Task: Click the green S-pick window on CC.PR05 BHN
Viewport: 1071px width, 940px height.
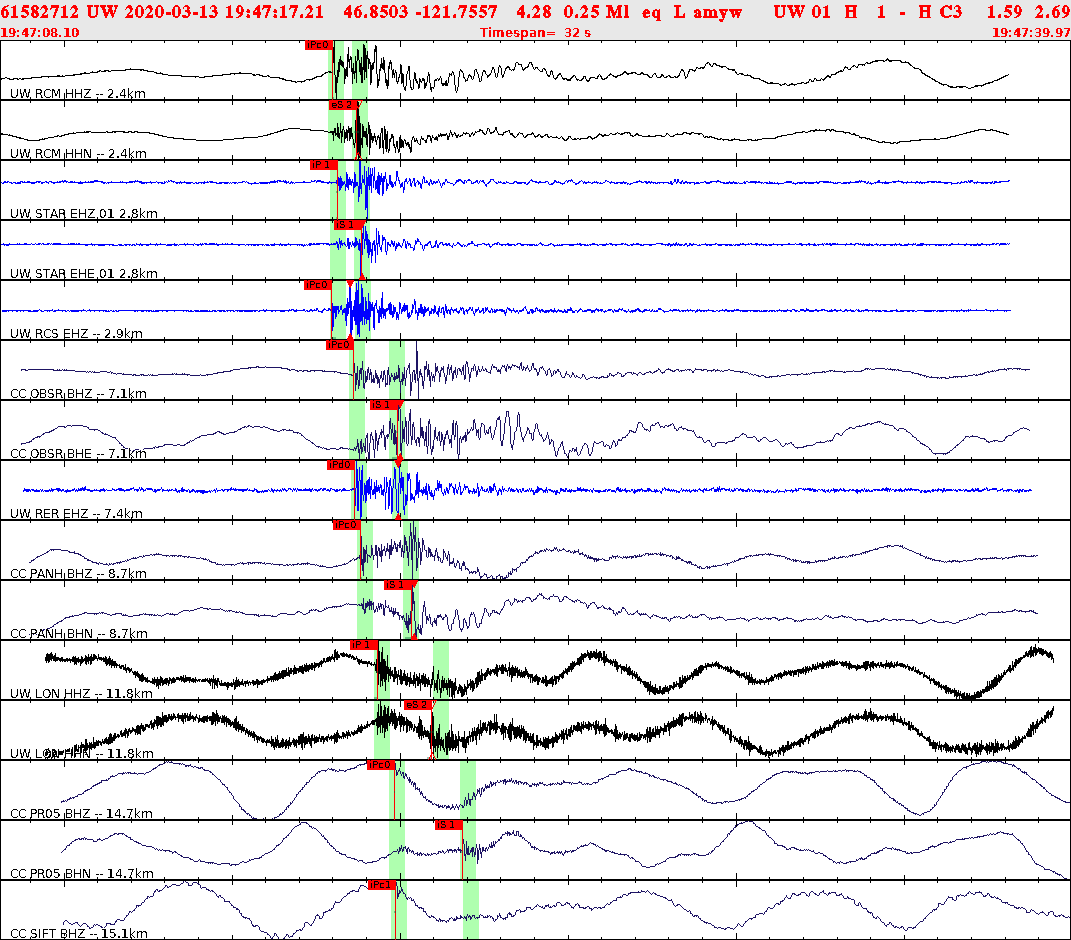Action: [467, 850]
